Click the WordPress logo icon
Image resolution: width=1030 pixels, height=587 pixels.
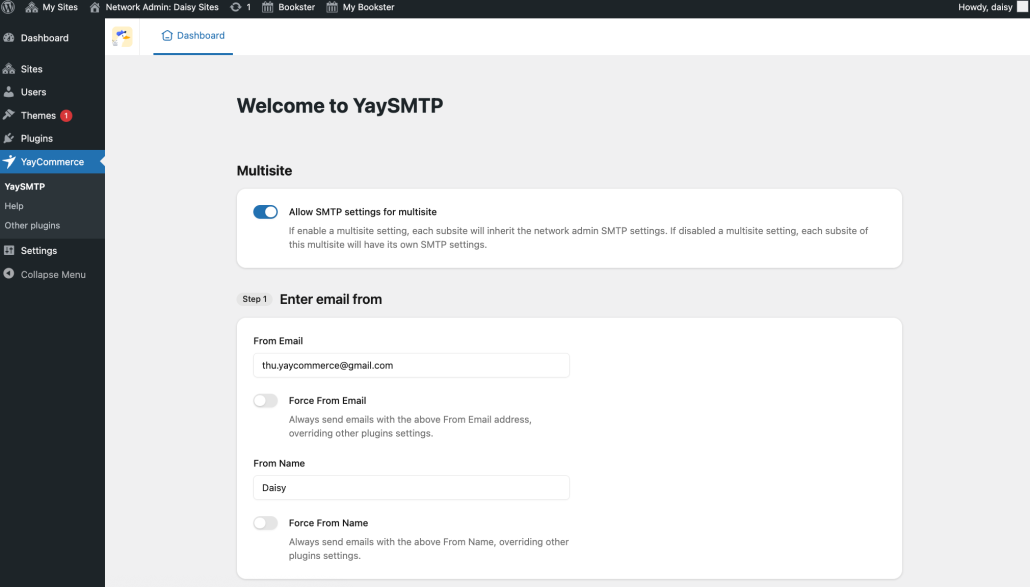11,7
